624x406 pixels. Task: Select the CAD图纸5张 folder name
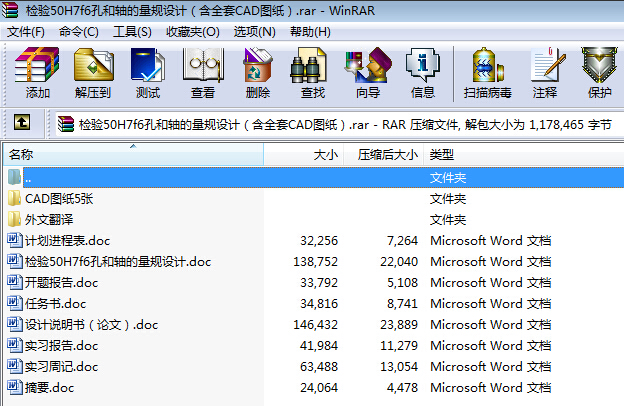(x=59, y=199)
